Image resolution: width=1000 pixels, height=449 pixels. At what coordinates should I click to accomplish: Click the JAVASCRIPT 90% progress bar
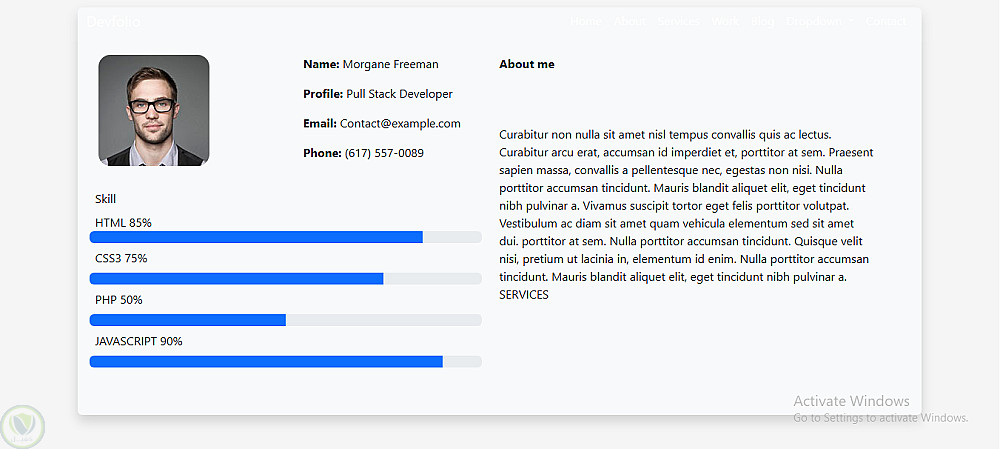pyautogui.click(x=285, y=361)
